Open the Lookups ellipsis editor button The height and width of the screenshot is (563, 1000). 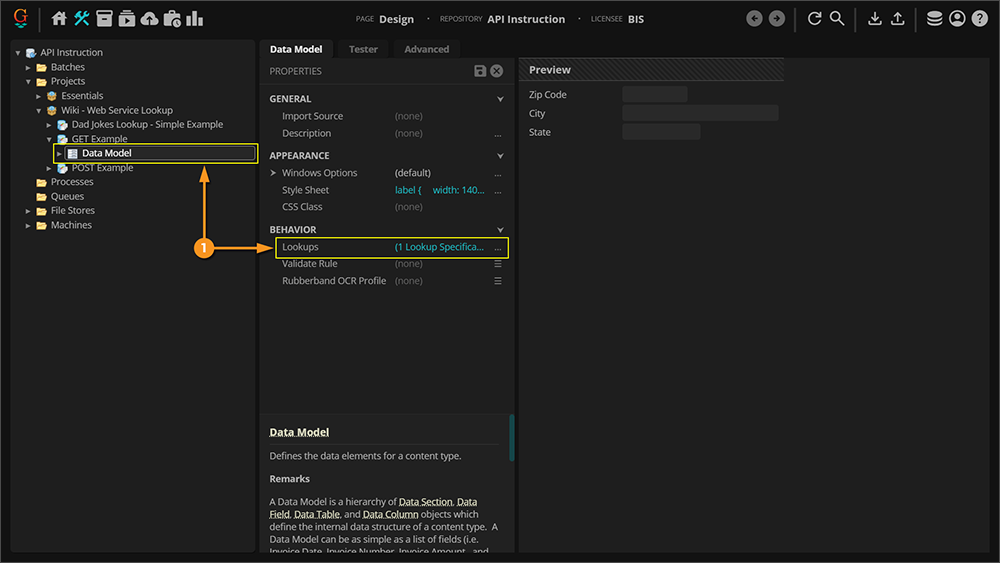tap(498, 247)
